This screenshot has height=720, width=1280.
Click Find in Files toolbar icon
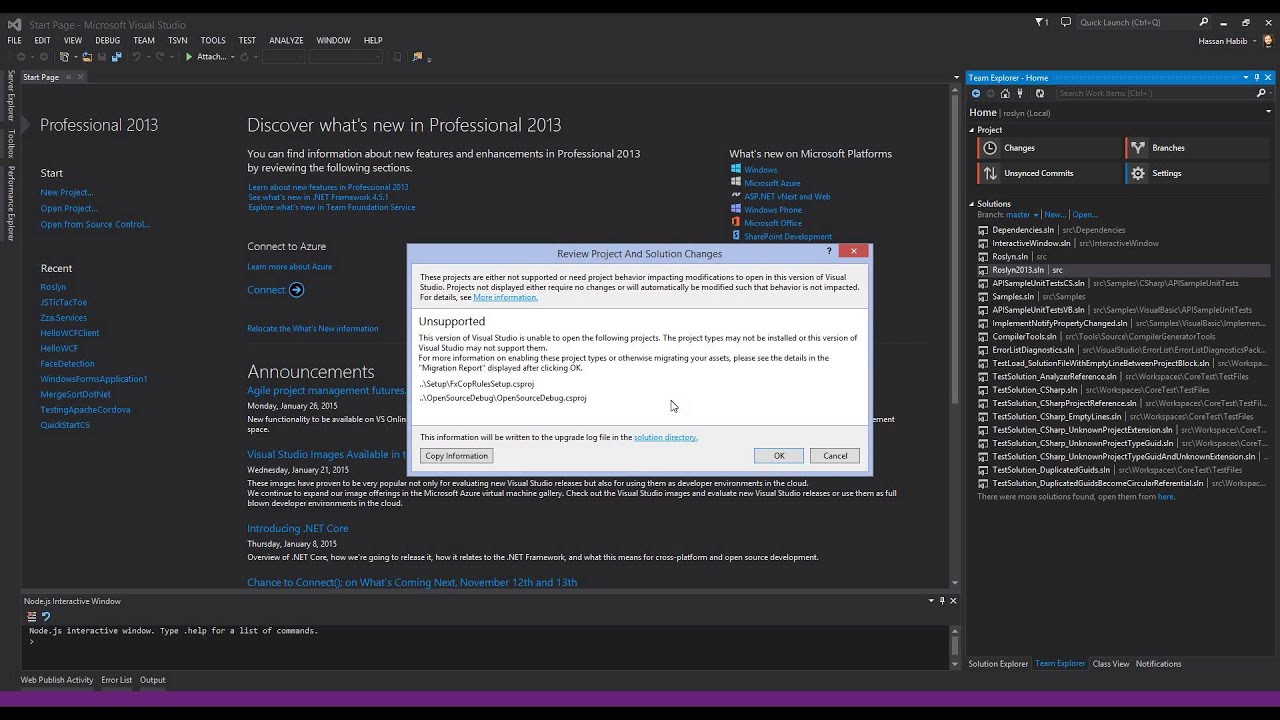418,57
